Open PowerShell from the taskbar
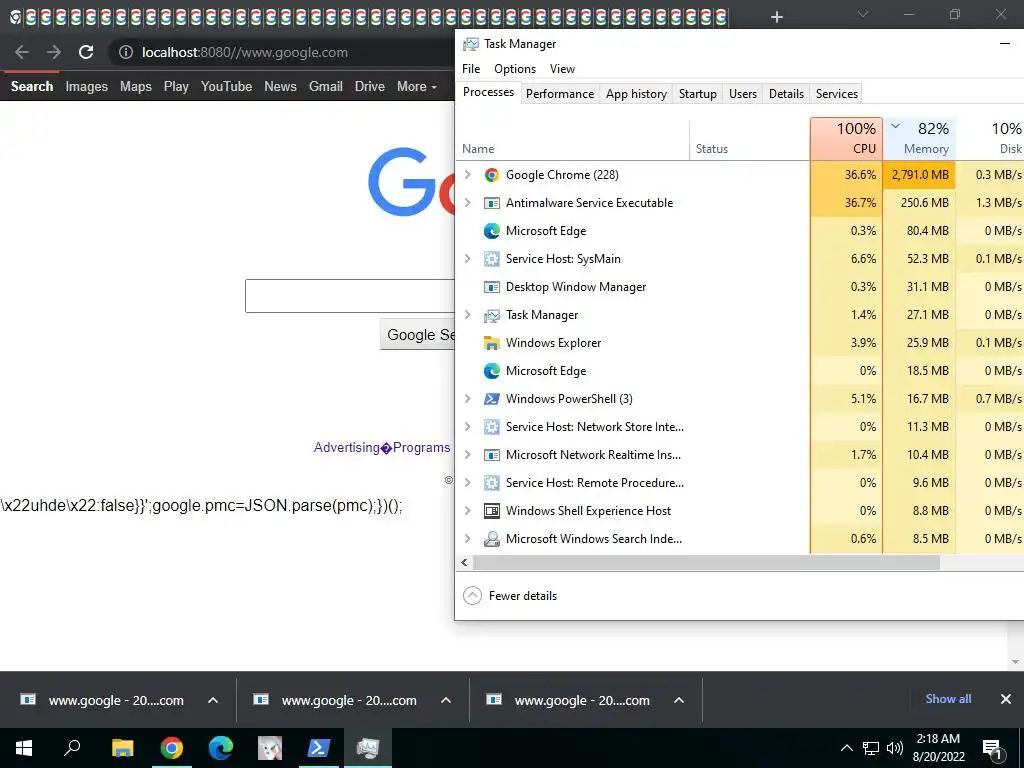The height and width of the screenshot is (768, 1024). (318, 748)
